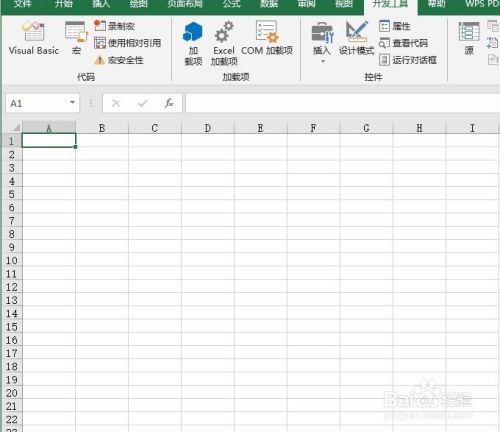Viewport: 500px width, 432px height.
Task: Open control Properties (属性)
Action: (x=395, y=26)
